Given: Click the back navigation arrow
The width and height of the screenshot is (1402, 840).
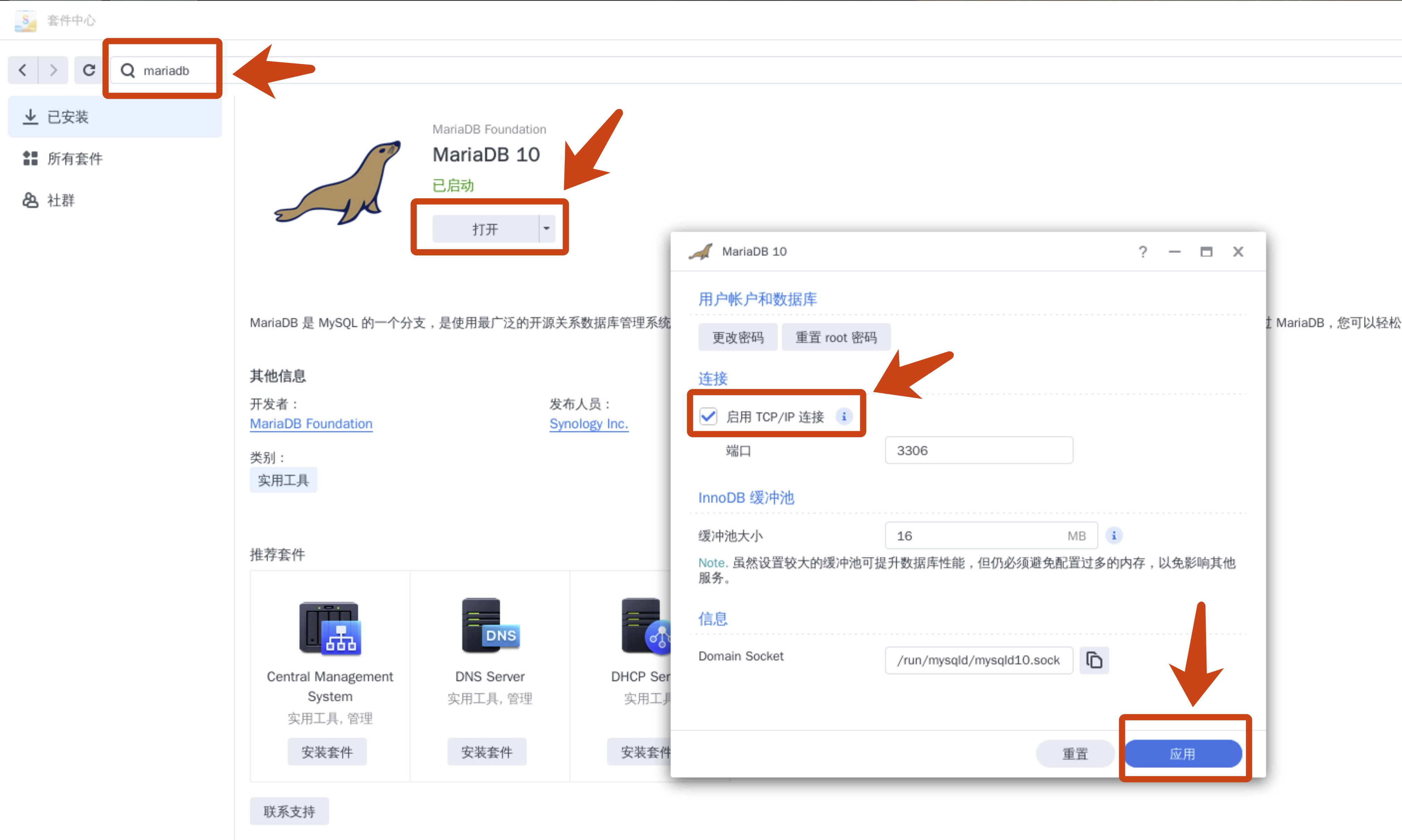Looking at the screenshot, I should click(x=23, y=70).
